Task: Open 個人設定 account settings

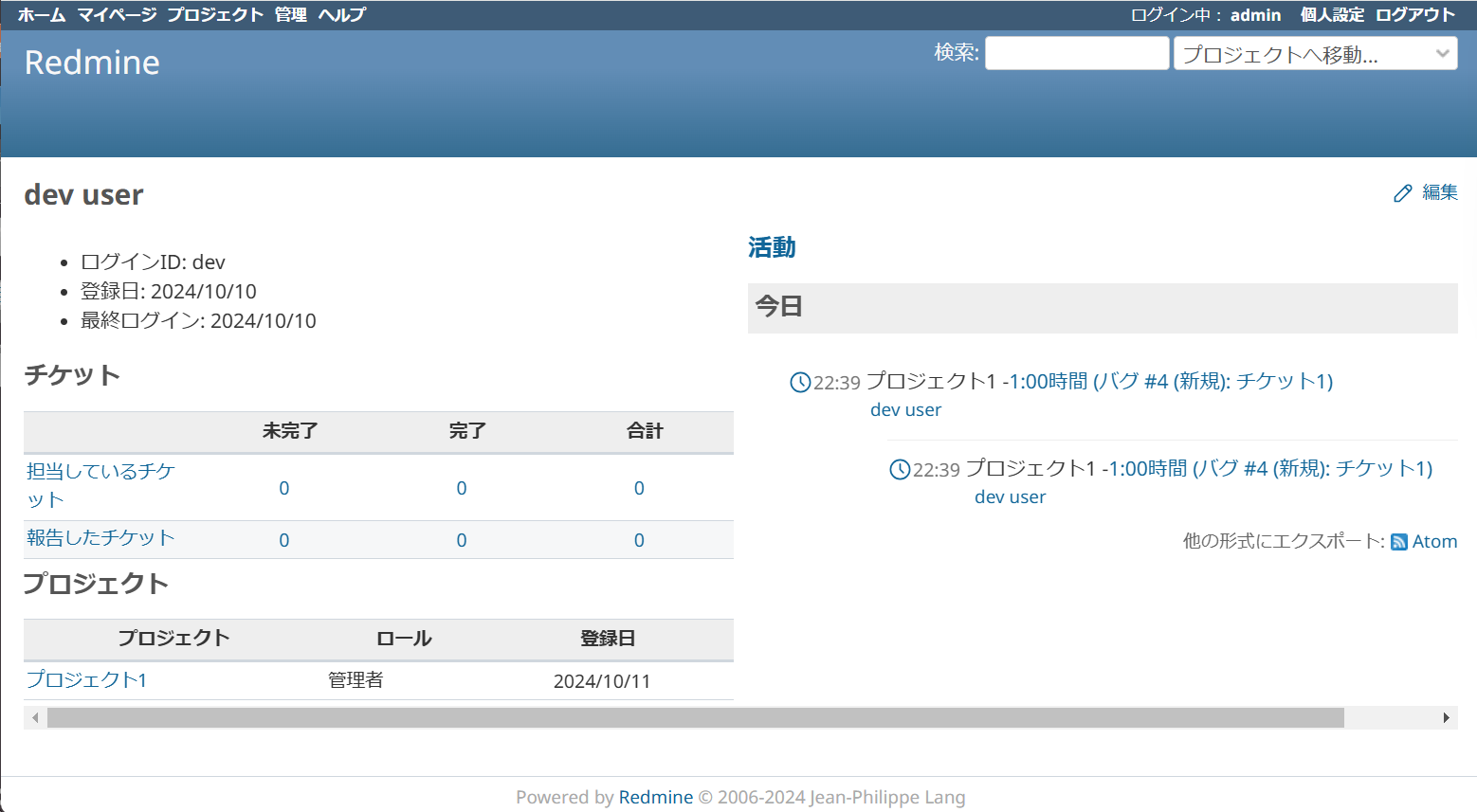Action: pyautogui.click(x=1332, y=14)
